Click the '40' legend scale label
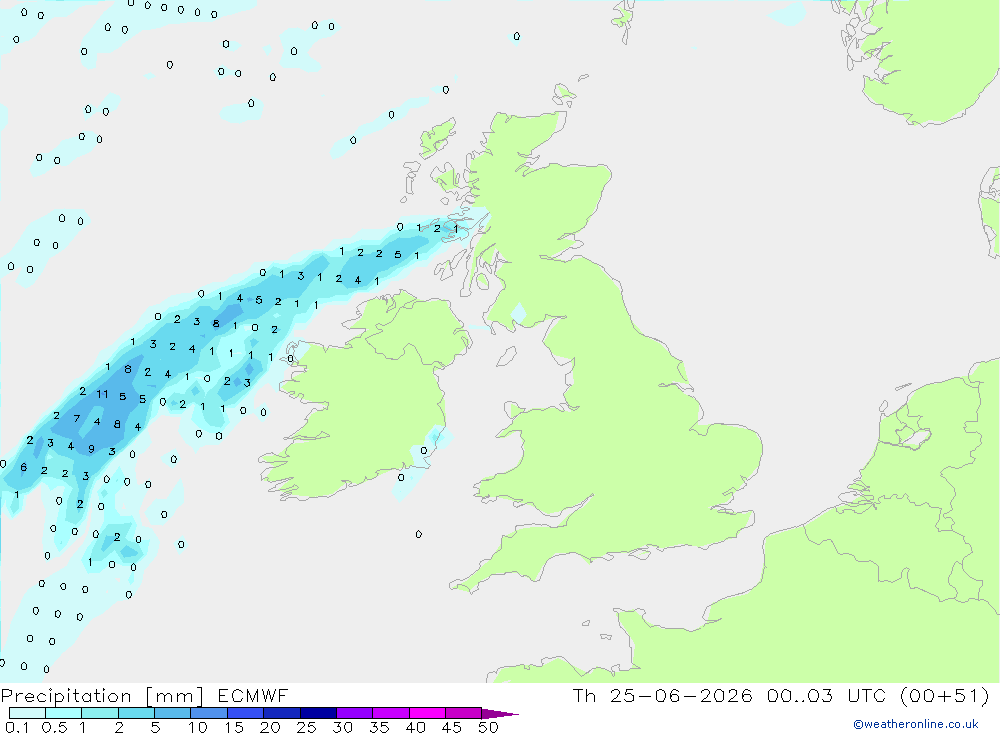 [x=415, y=727]
